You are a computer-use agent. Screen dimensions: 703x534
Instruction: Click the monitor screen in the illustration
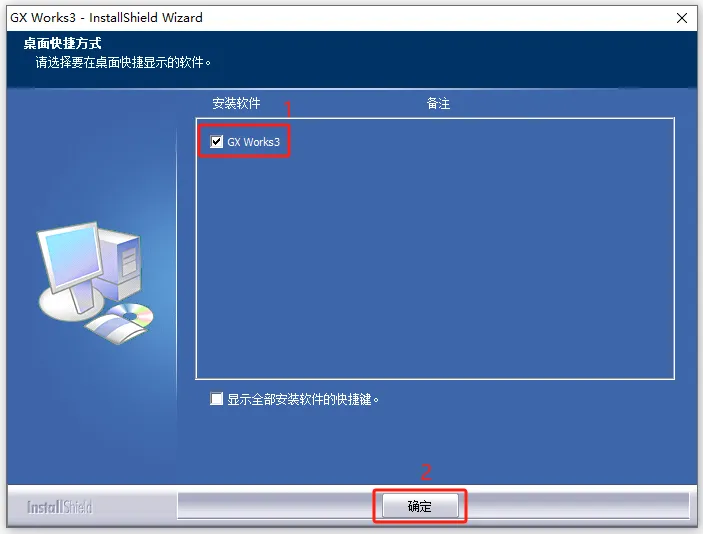pyautogui.click(x=72, y=258)
